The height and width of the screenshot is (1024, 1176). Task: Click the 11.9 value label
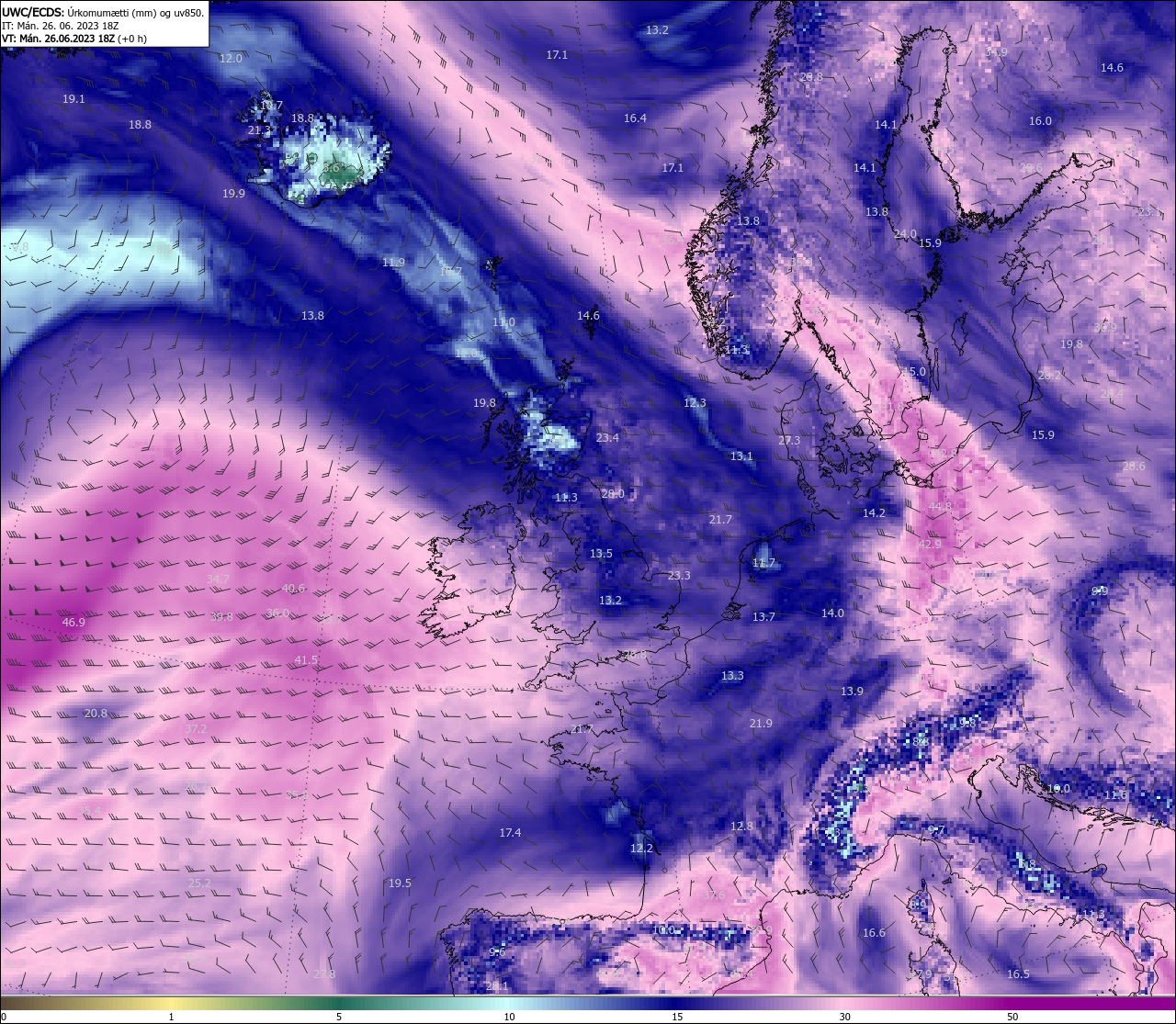coord(393,263)
